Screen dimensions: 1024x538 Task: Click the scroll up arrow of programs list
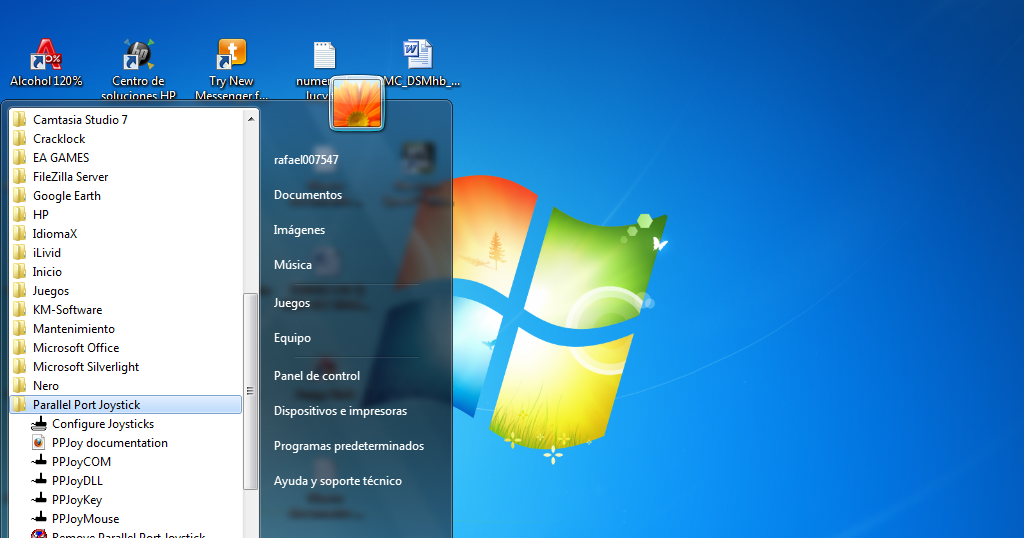click(x=251, y=119)
